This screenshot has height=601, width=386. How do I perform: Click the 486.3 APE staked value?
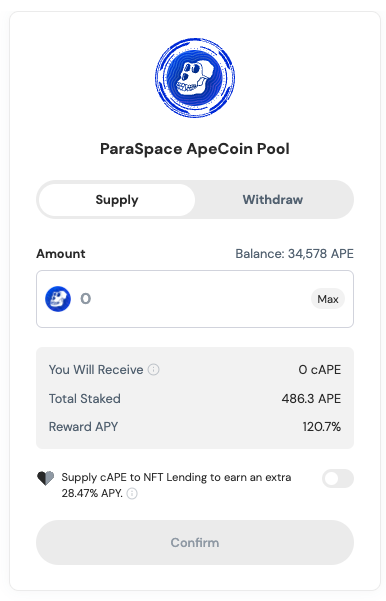311,399
